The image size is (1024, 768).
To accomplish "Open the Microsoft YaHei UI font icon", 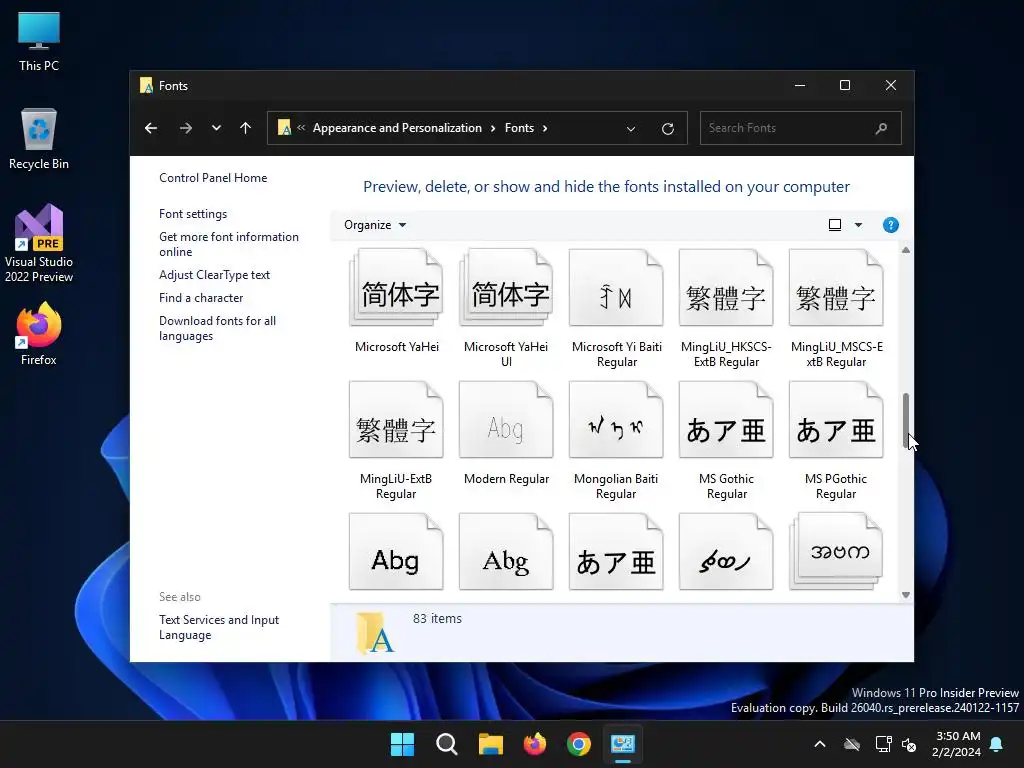I will (x=506, y=288).
